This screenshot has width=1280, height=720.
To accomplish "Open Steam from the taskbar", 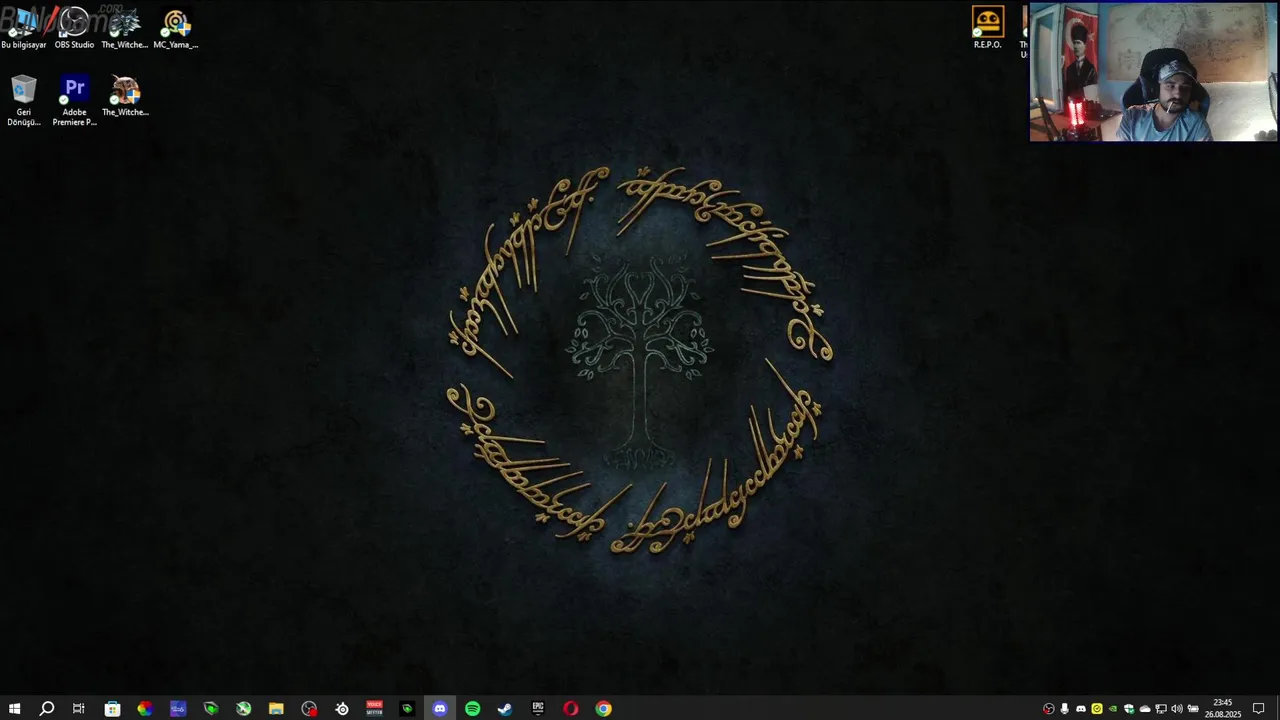I will click(505, 708).
